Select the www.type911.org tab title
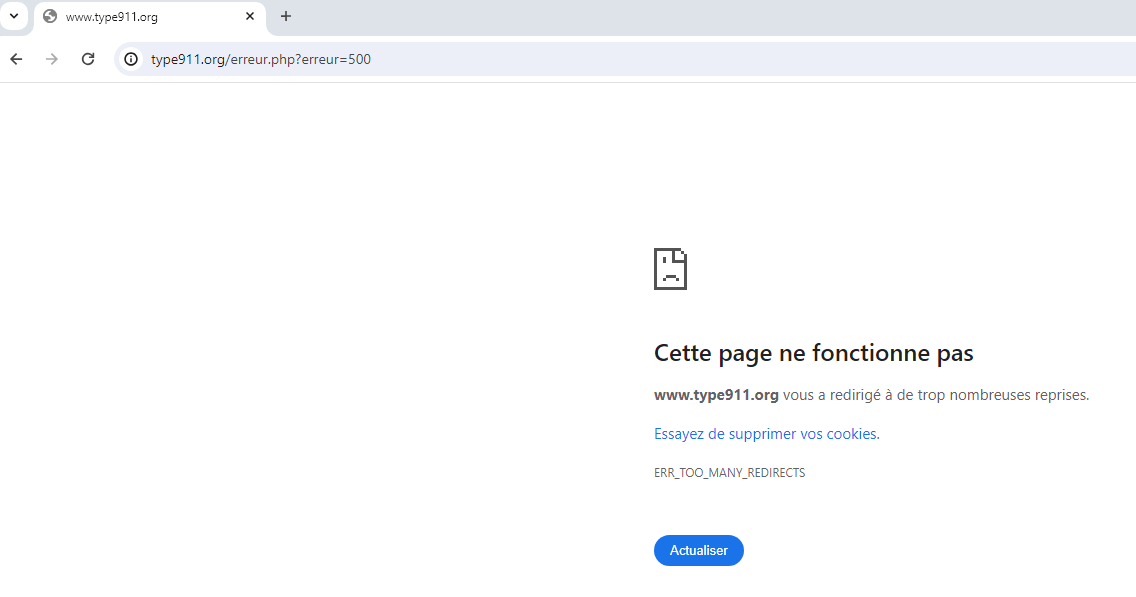 [112, 17]
